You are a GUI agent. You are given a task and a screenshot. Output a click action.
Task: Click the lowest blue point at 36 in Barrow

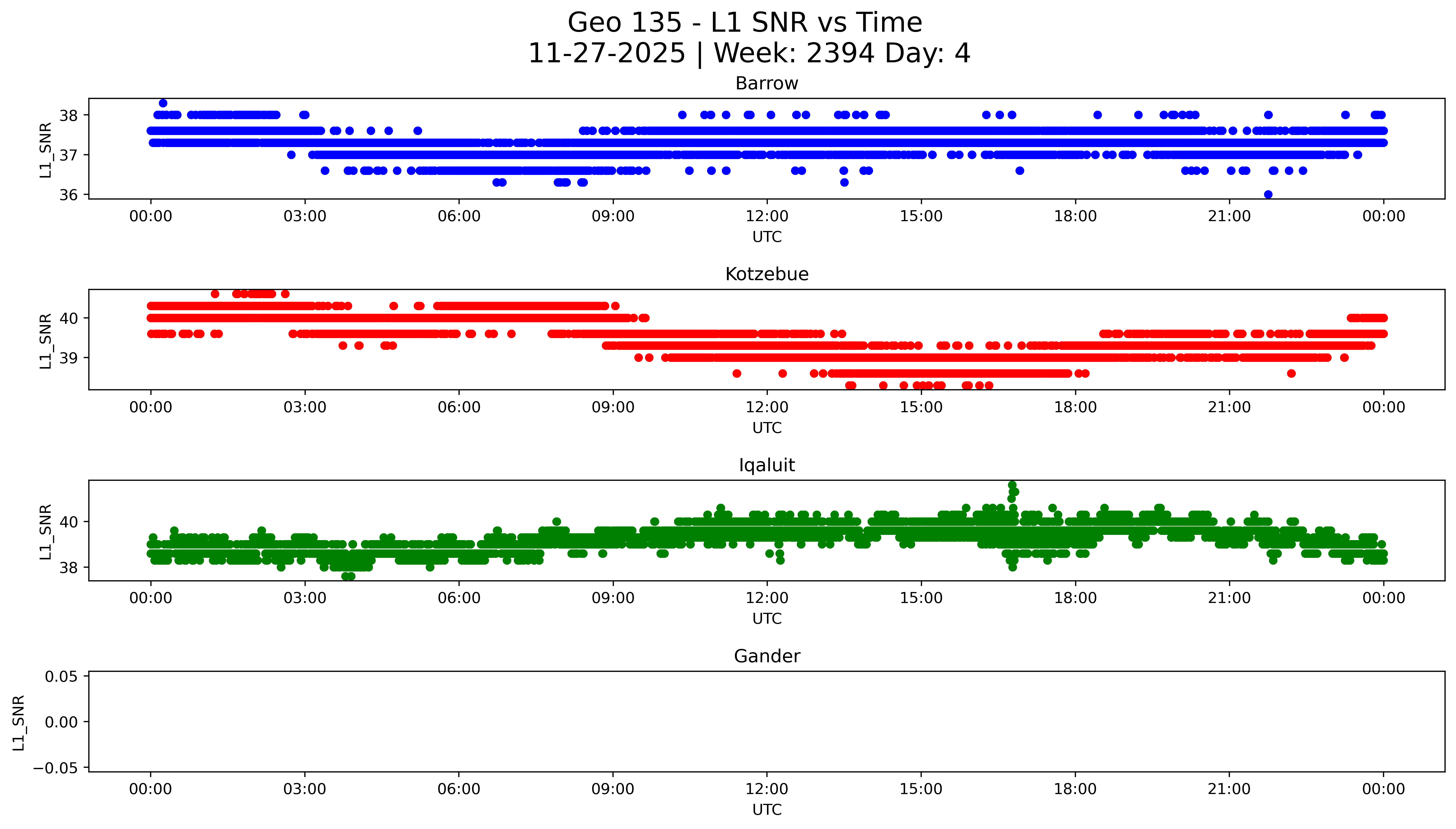coord(1268,194)
